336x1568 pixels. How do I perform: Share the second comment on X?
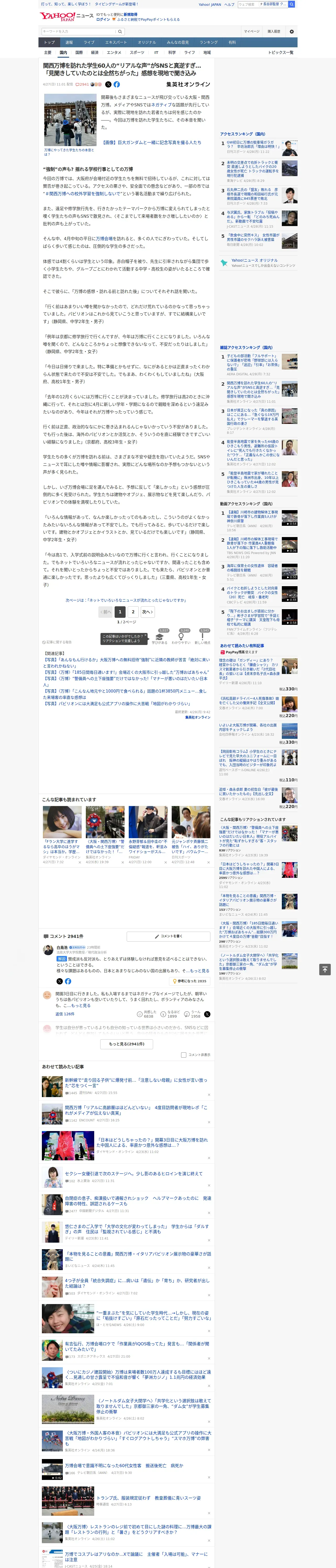pyautogui.click(x=207, y=1014)
